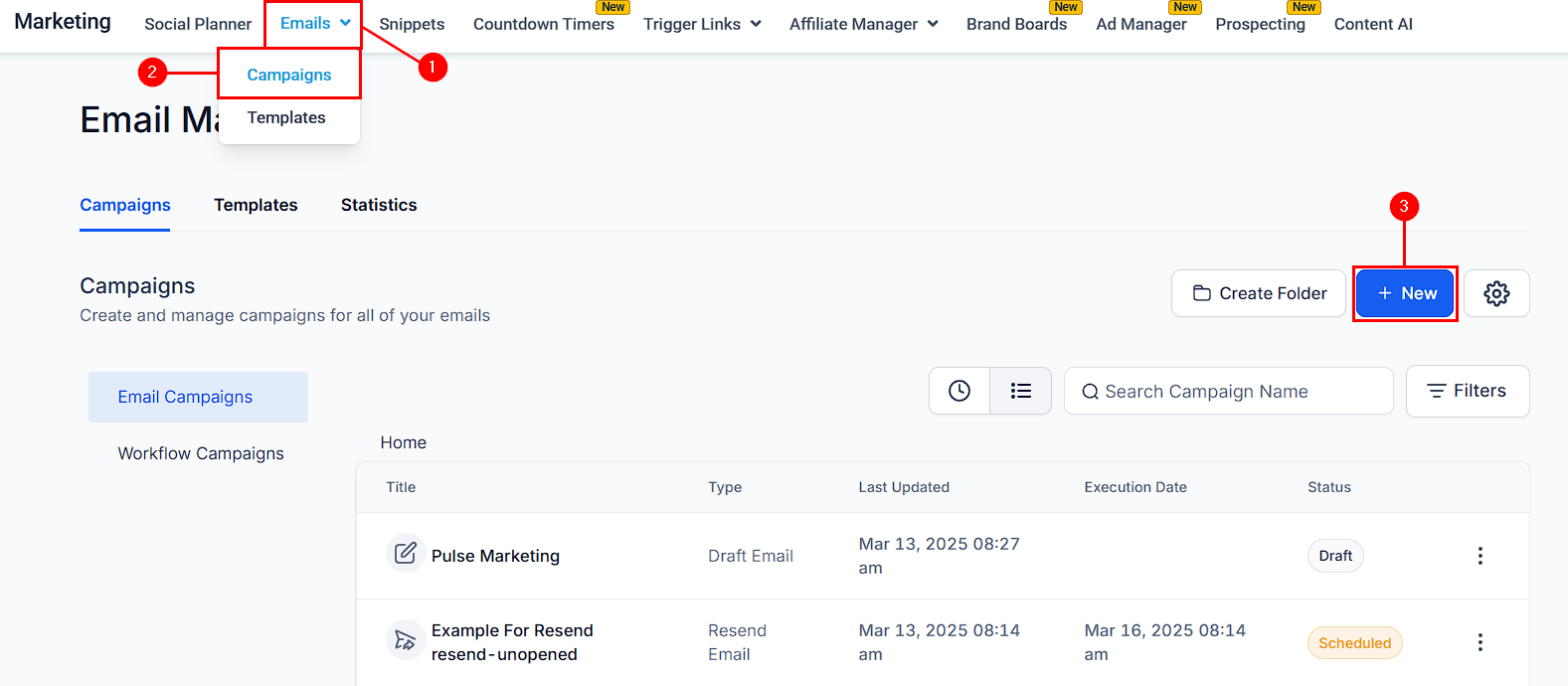Click the blue New button
This screenshot has width=1568, height=686.
tap(1405, 293)
